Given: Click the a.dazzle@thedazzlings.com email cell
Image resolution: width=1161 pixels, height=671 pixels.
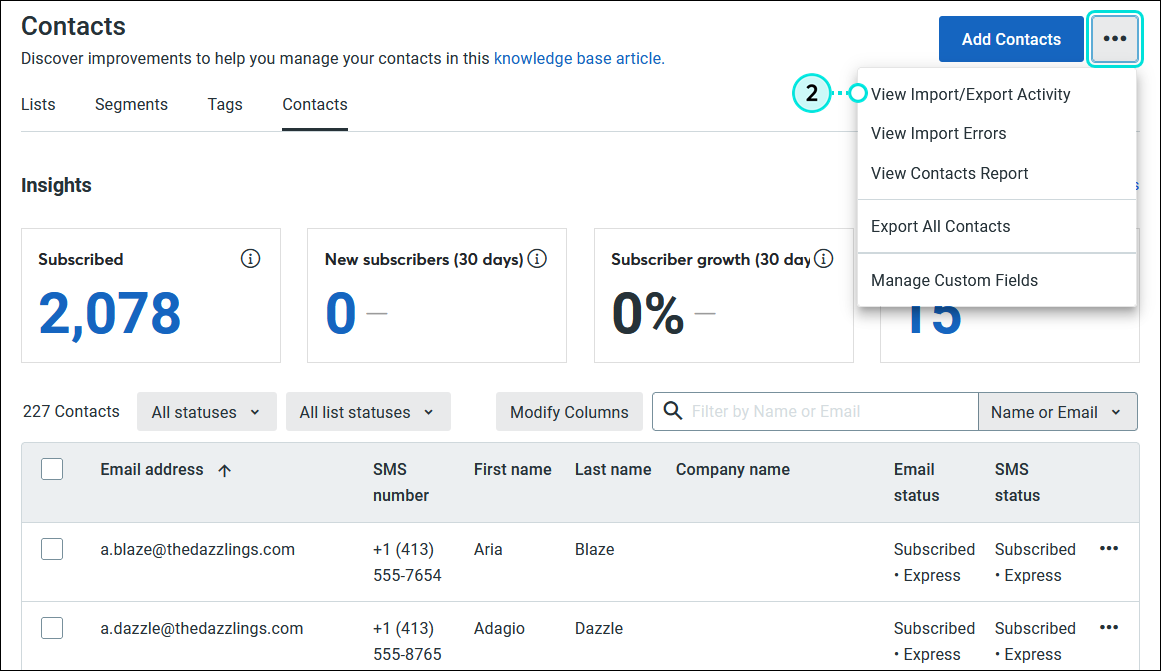Looking at the screenshot, I should [201, 628].
